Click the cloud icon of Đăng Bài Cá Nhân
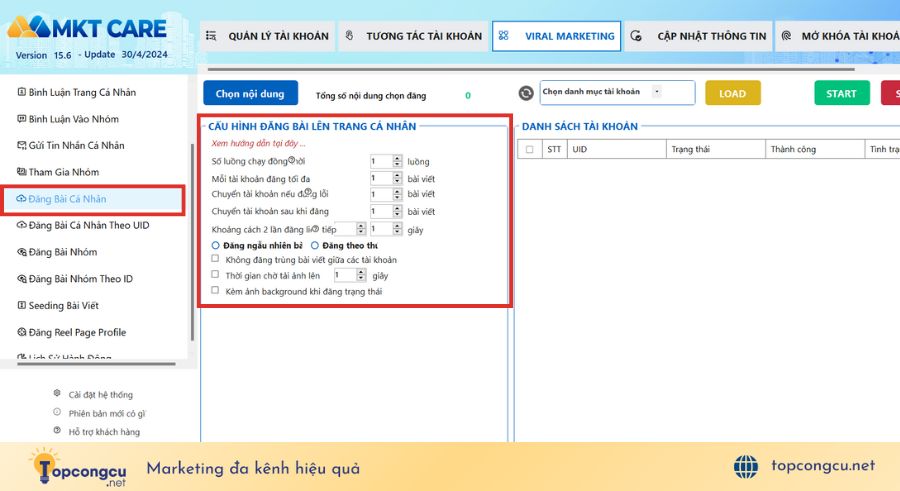This screenshot has width=900, height=491. click(x=21, y=199)
